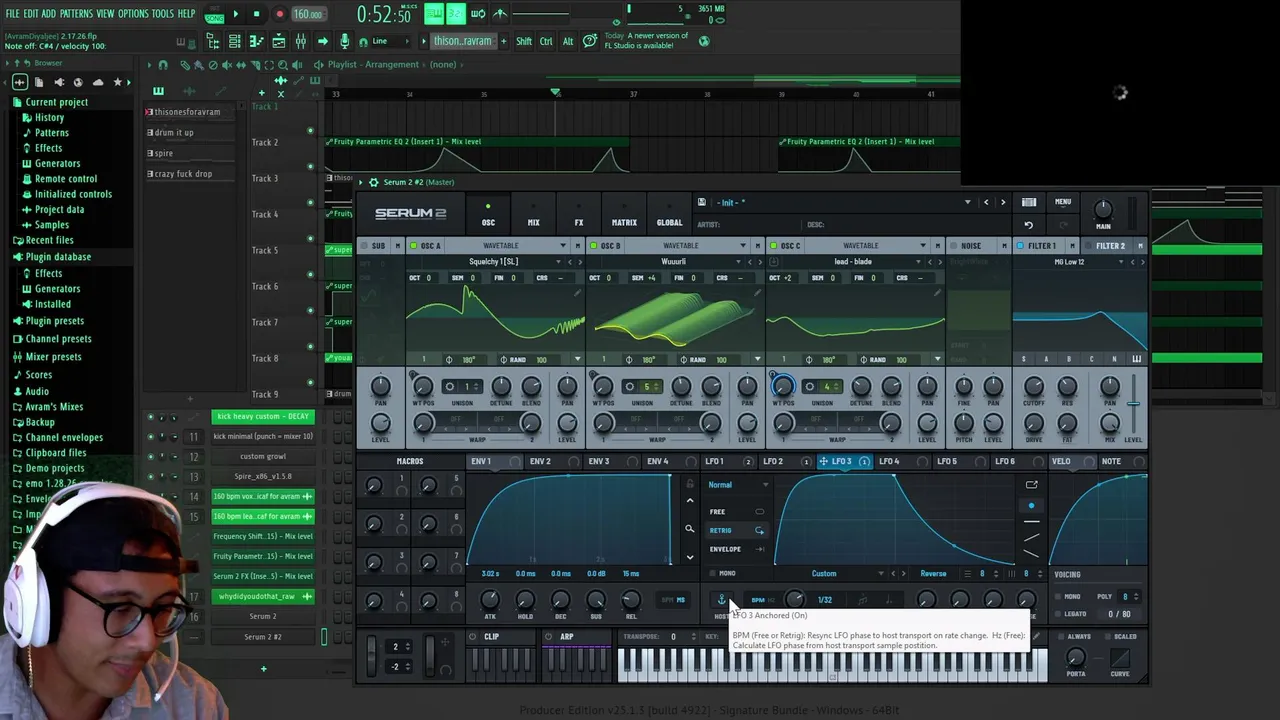Click the preset browser icon in Serum
The height and width of the screenshot is (720, 1280).
tap(1029, 202)
